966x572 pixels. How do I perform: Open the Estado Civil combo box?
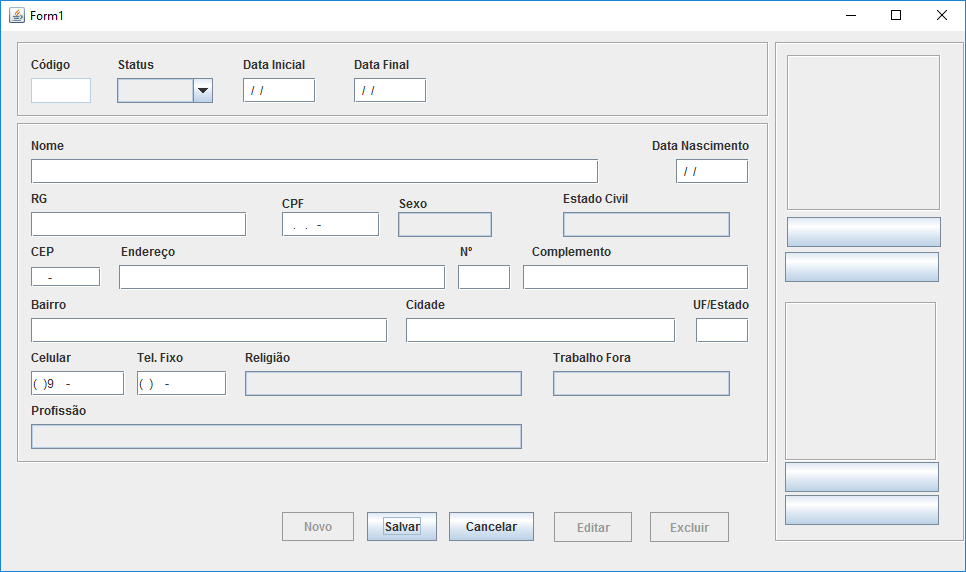[646, 224]
